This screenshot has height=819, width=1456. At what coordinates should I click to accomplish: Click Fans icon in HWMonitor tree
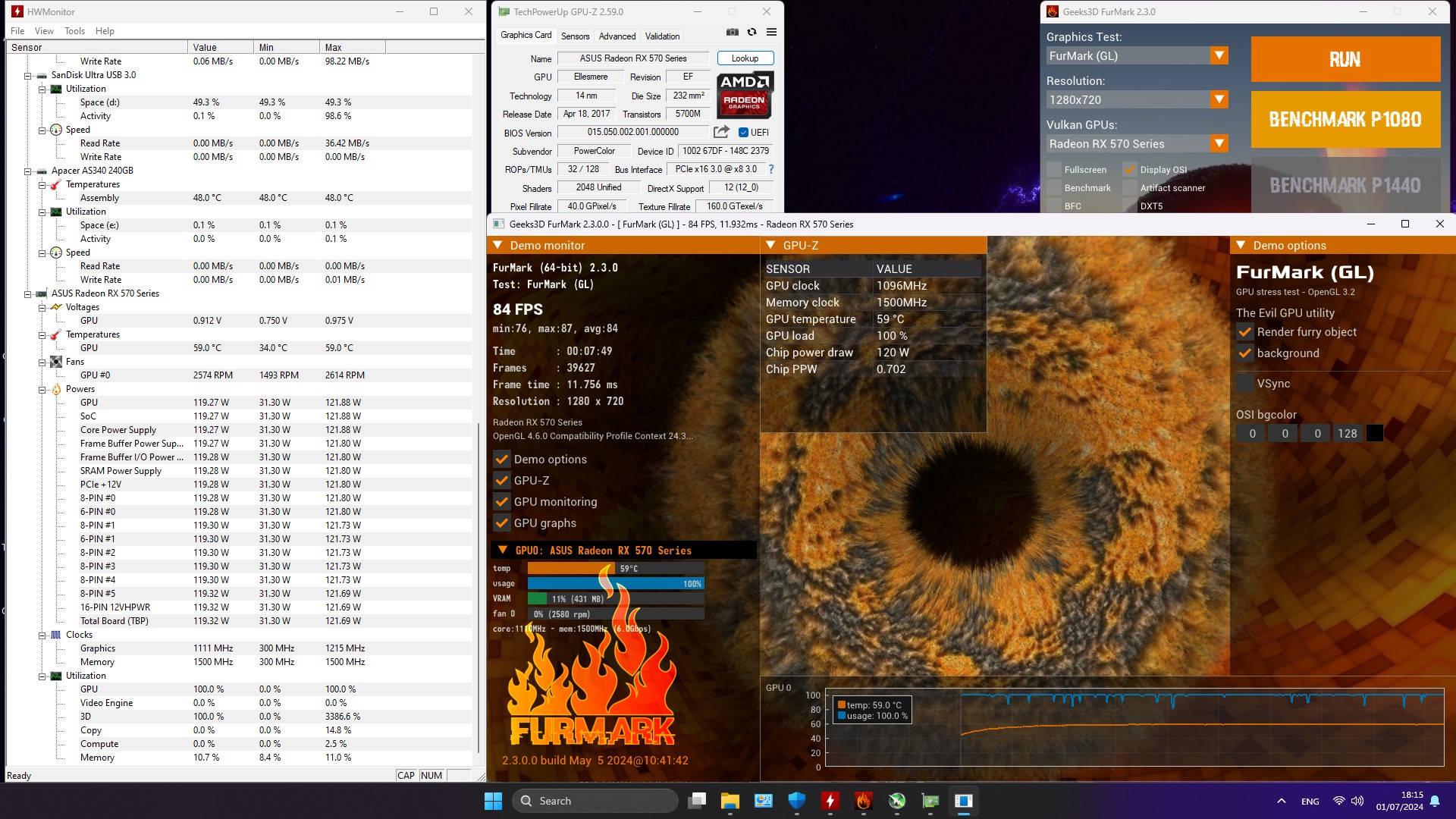coord(56,362)
